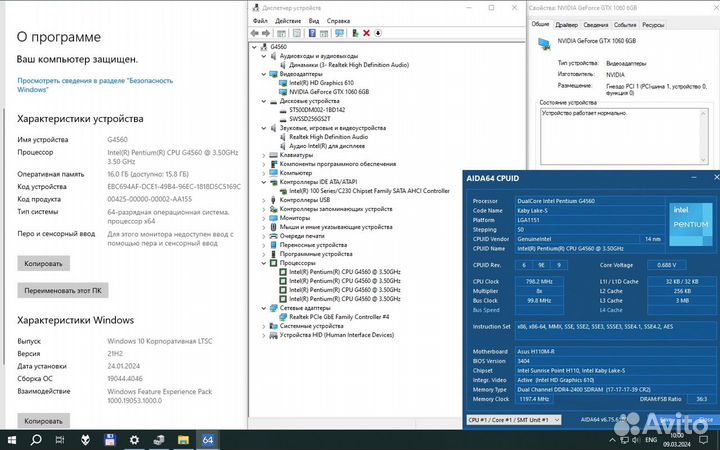
Task: Select the Общие tab in Properties
Action: [x=540, y=24]
